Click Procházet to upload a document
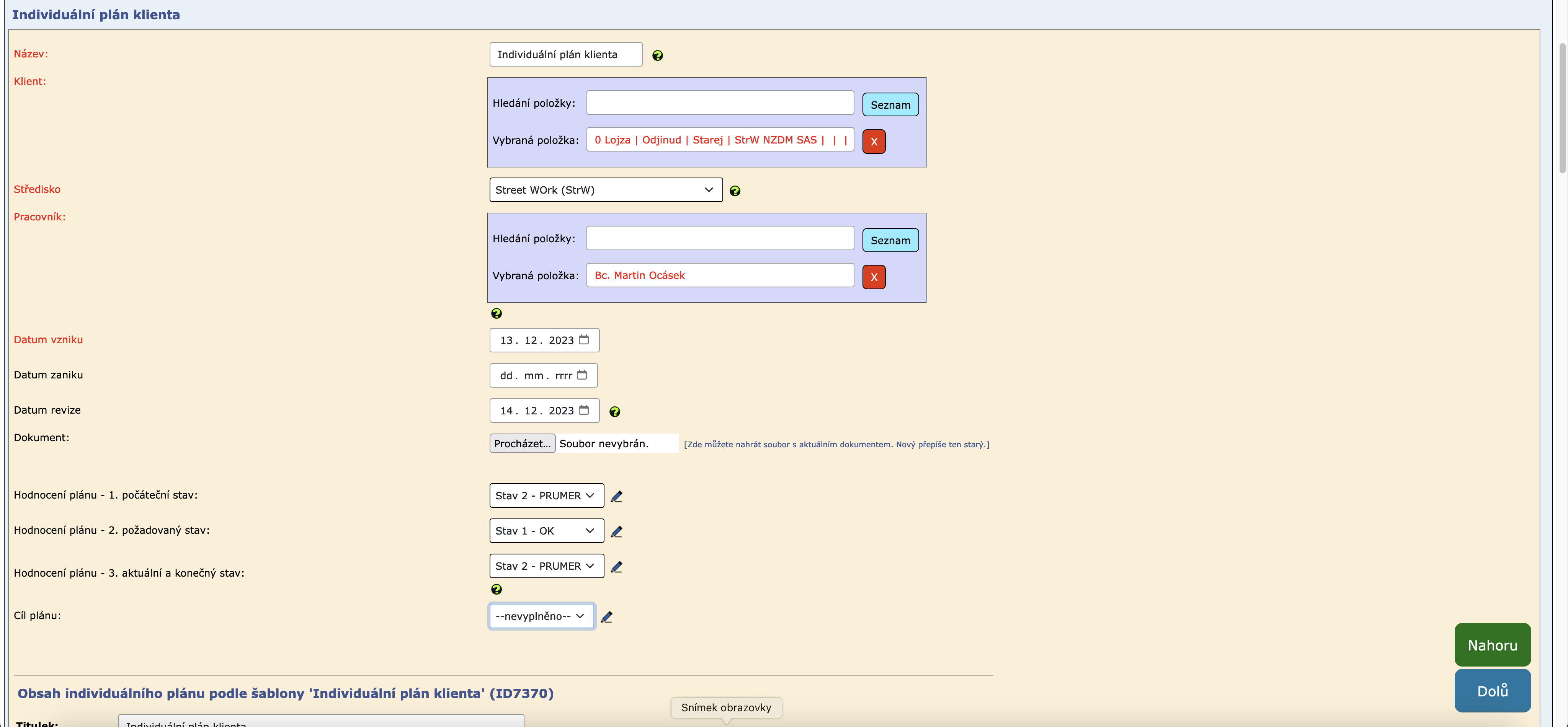Screen dimensions: 1568x727 click(522, 443)
